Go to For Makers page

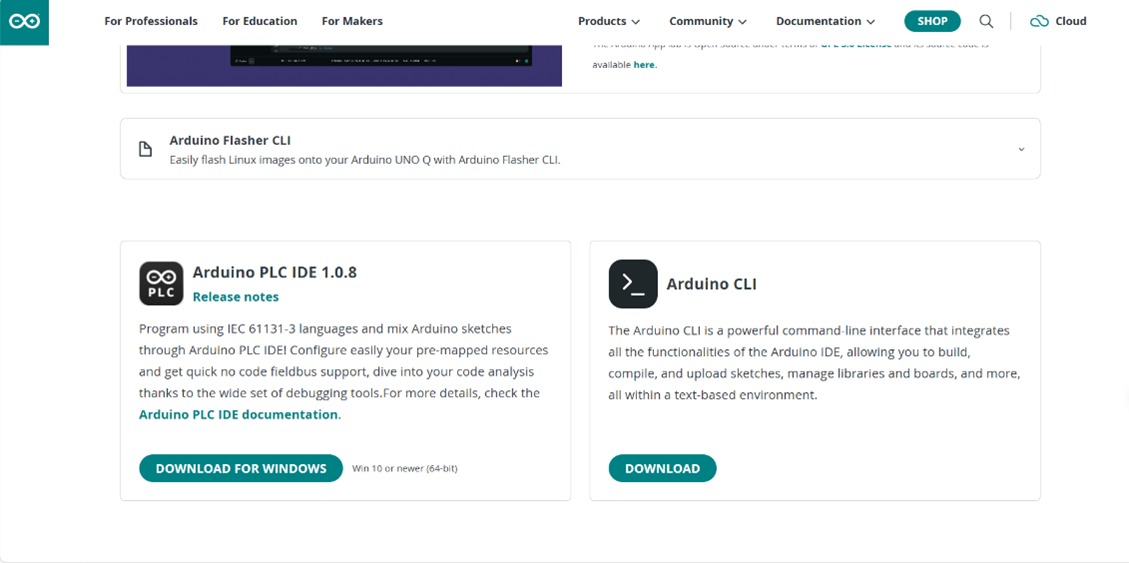point(352,22)
